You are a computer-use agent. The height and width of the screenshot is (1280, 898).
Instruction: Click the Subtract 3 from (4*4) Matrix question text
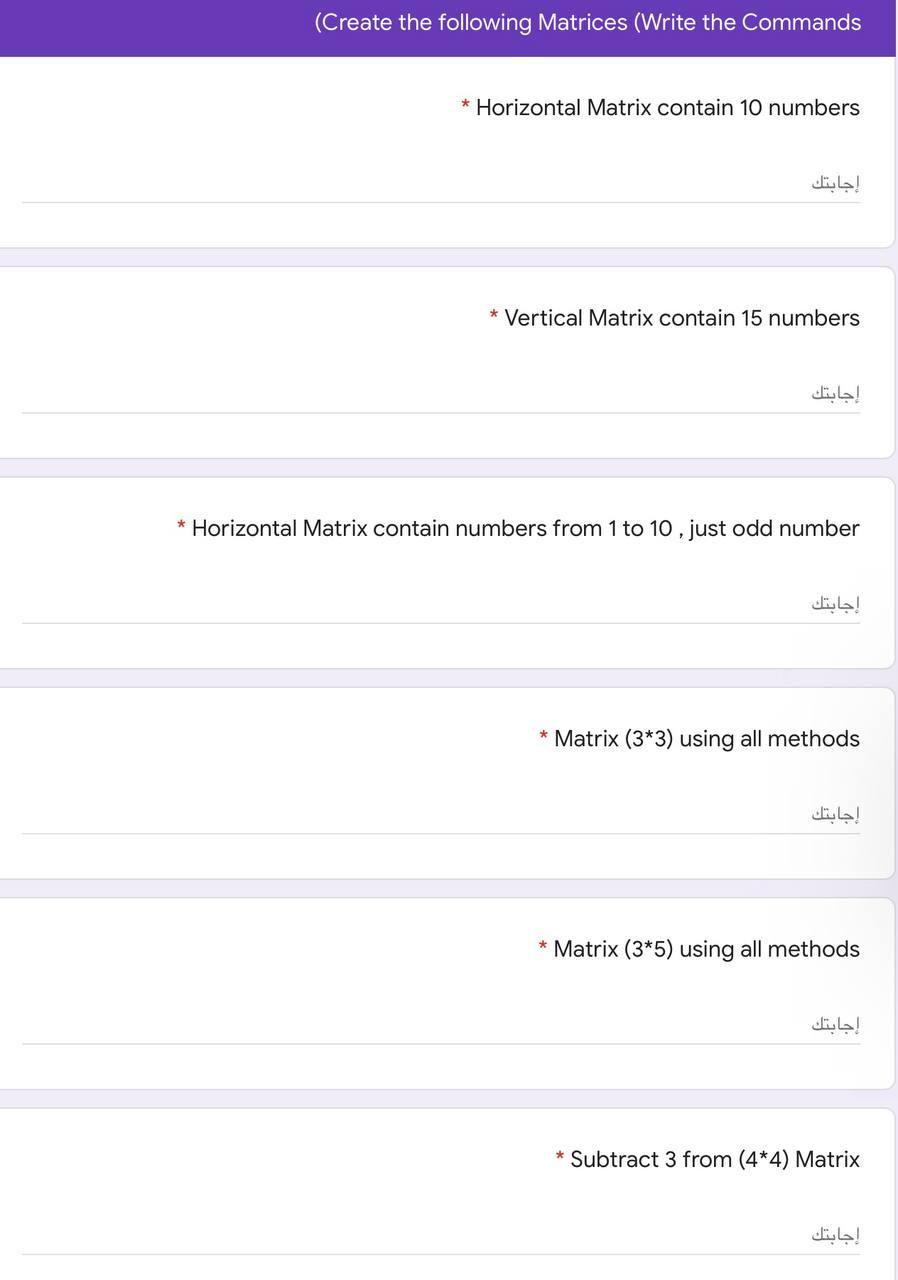pos(714,1158)
